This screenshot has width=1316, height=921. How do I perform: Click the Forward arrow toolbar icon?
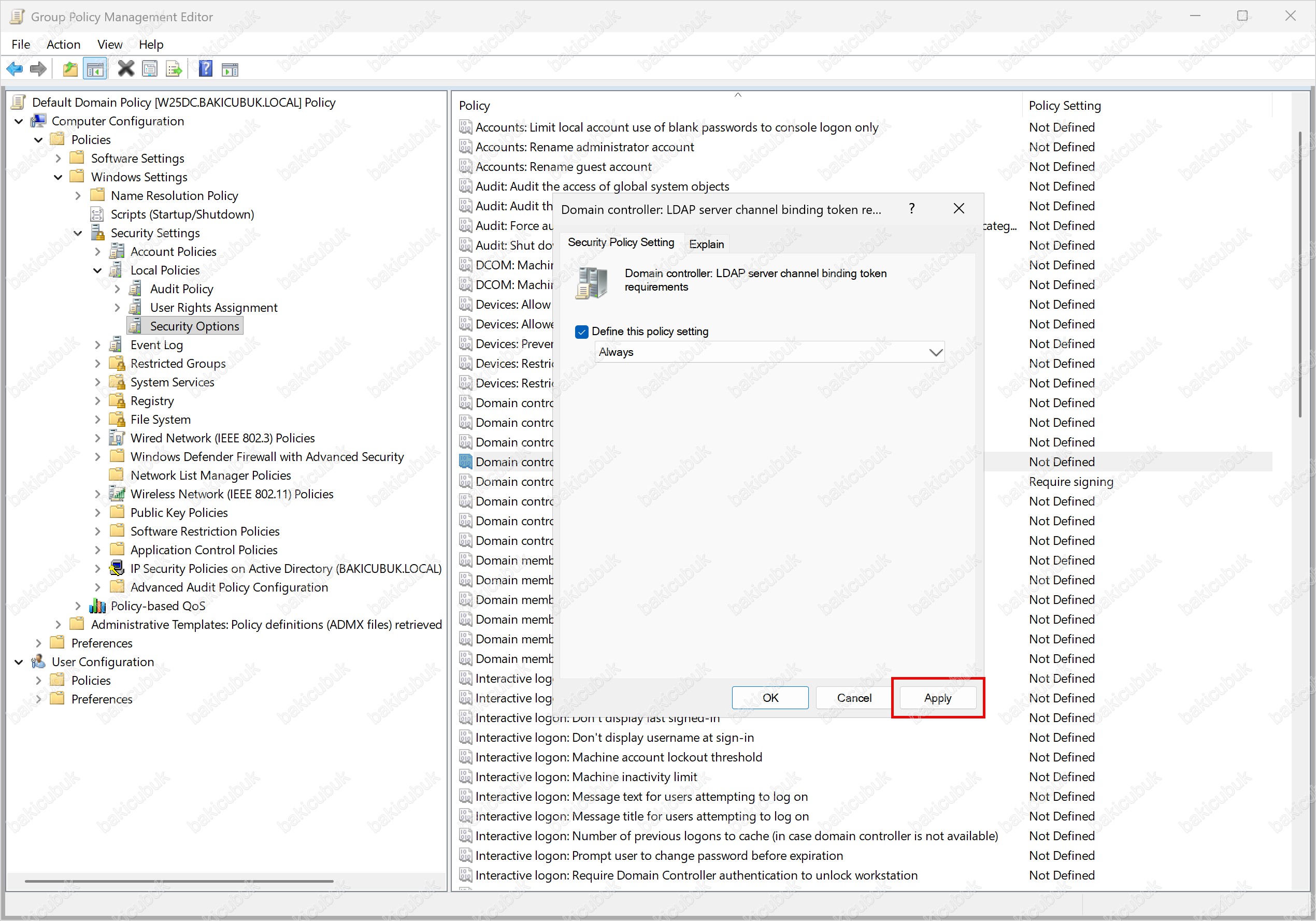[x=38, y=69]
